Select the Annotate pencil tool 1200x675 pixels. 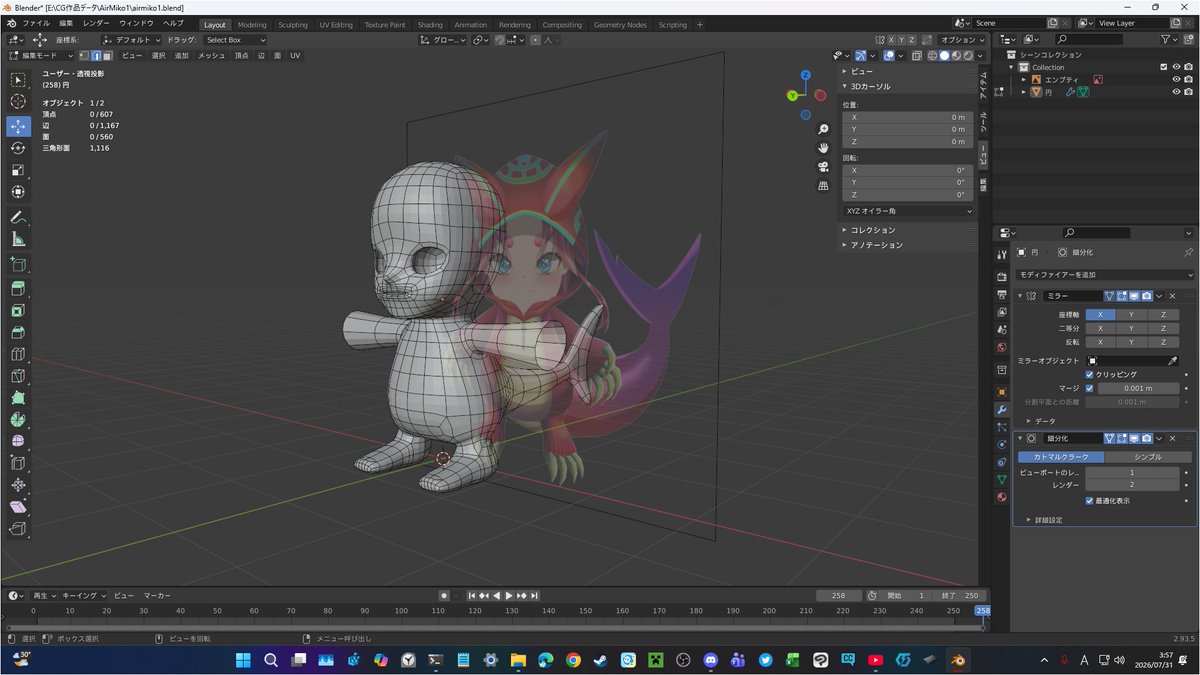click(x=18, y=217)
